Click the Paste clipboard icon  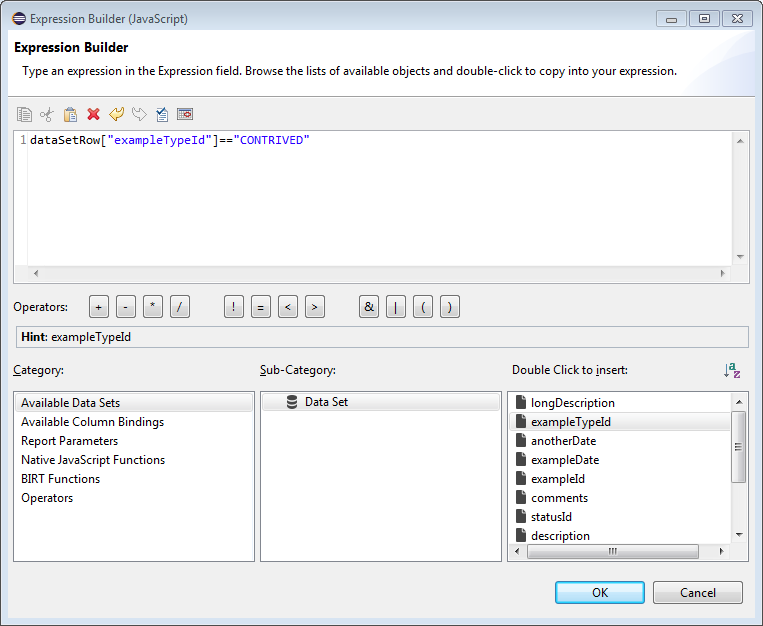[70, 114]
